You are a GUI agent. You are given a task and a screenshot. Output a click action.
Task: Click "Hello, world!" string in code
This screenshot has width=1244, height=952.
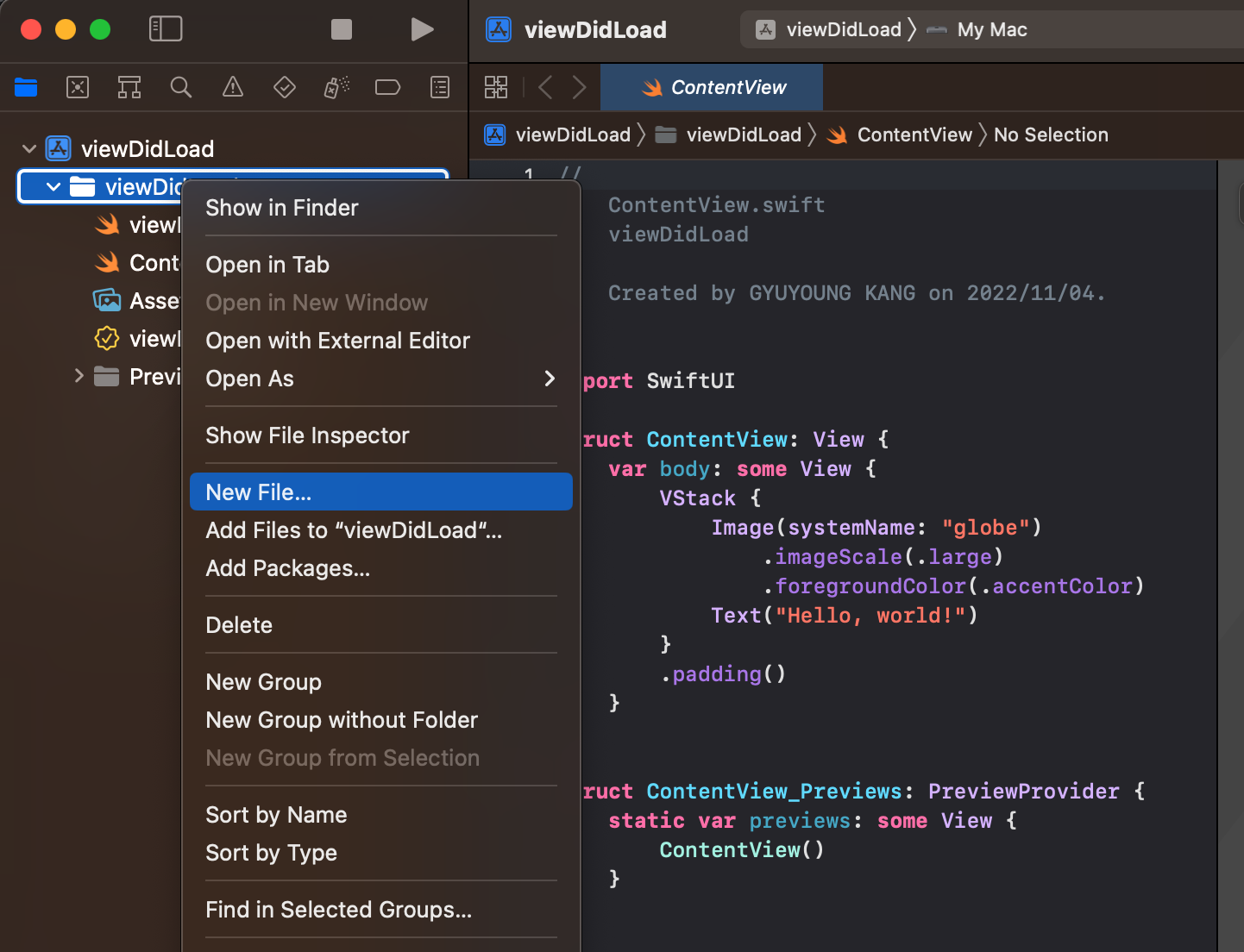pyautogui.click(x=870, y=615)
